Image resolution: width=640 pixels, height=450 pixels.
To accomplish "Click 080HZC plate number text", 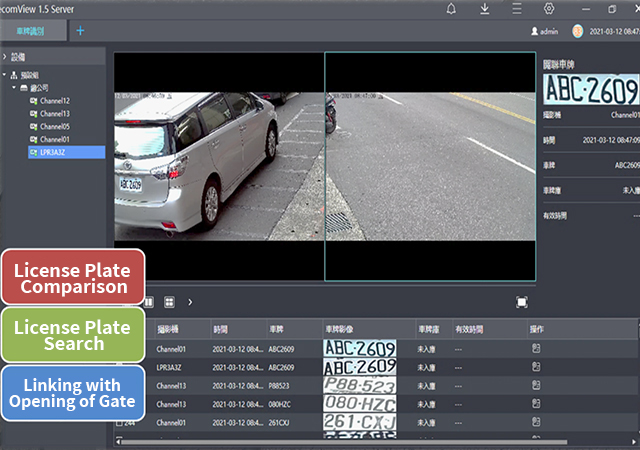I will click(280, 404).
